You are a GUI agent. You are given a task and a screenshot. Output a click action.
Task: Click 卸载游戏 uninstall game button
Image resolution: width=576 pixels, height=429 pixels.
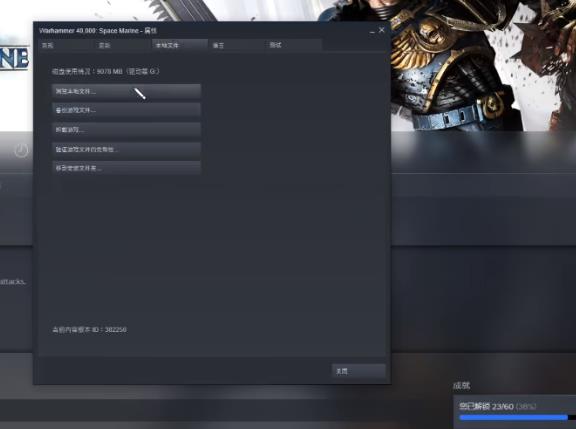tap(126, 130)
